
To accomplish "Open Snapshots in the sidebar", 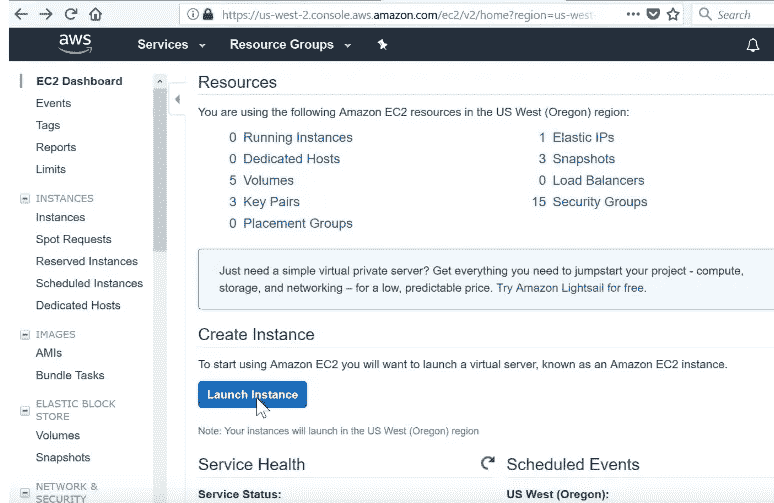I will pyautogui.click(x=63, y=458).
